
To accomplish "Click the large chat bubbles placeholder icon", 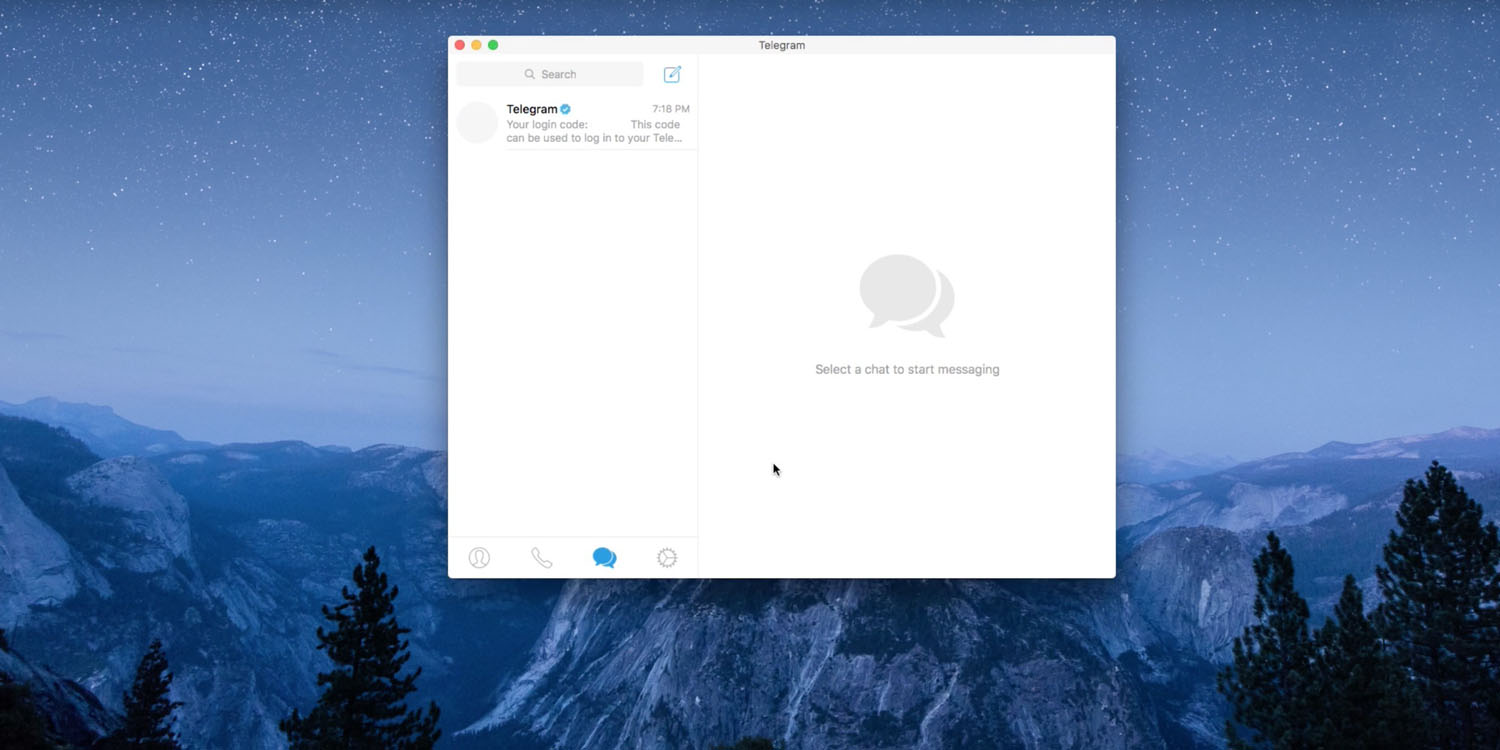I will click(x=906, y=296).
